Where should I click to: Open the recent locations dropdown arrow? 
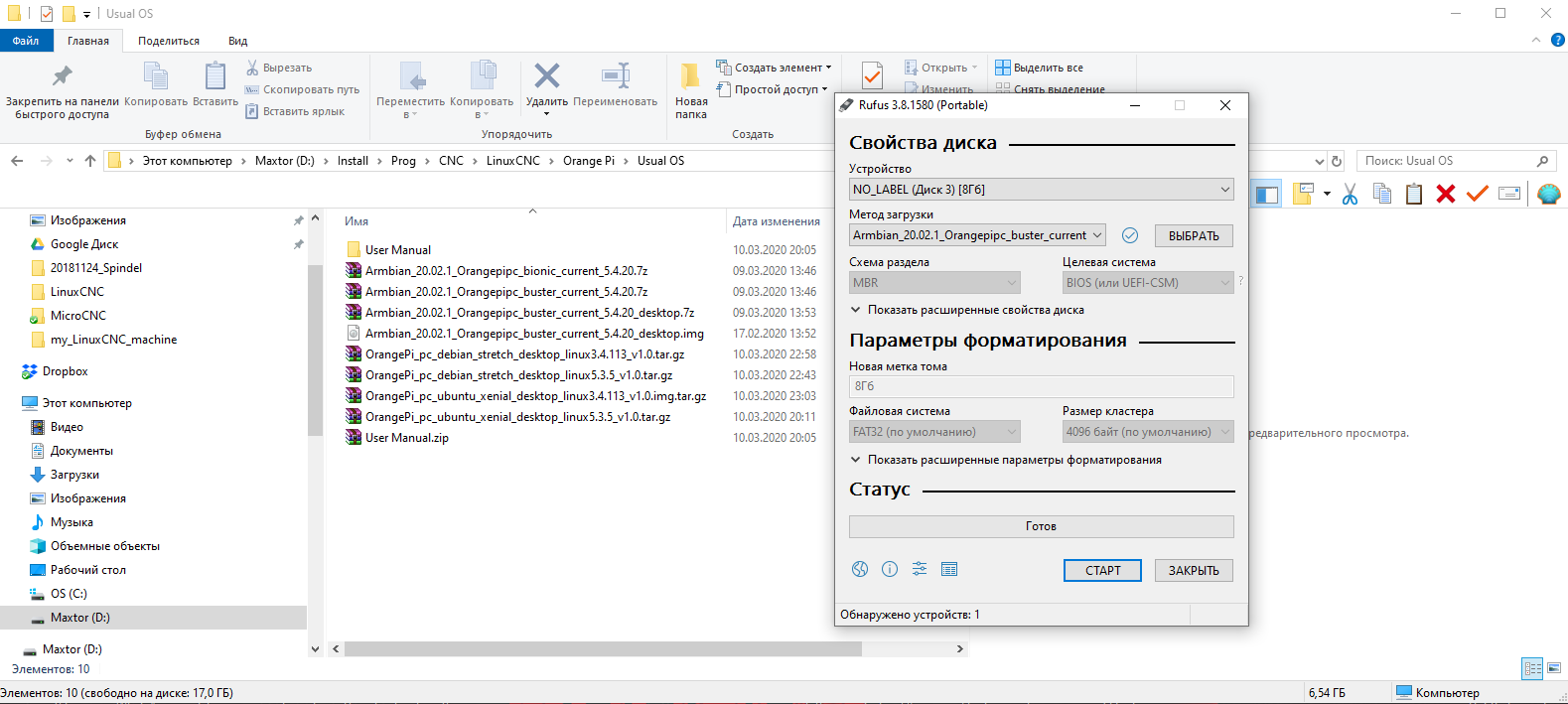coord(70,160)
